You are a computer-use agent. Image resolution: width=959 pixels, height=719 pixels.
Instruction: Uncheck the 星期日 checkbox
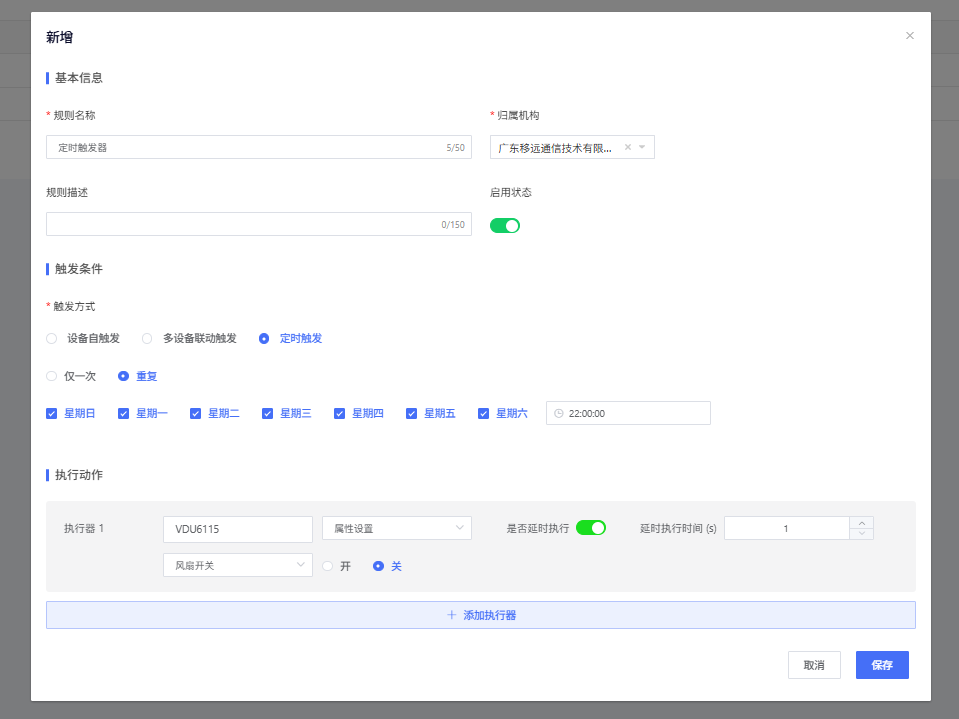pyautogui.click(x=52, y=413)
